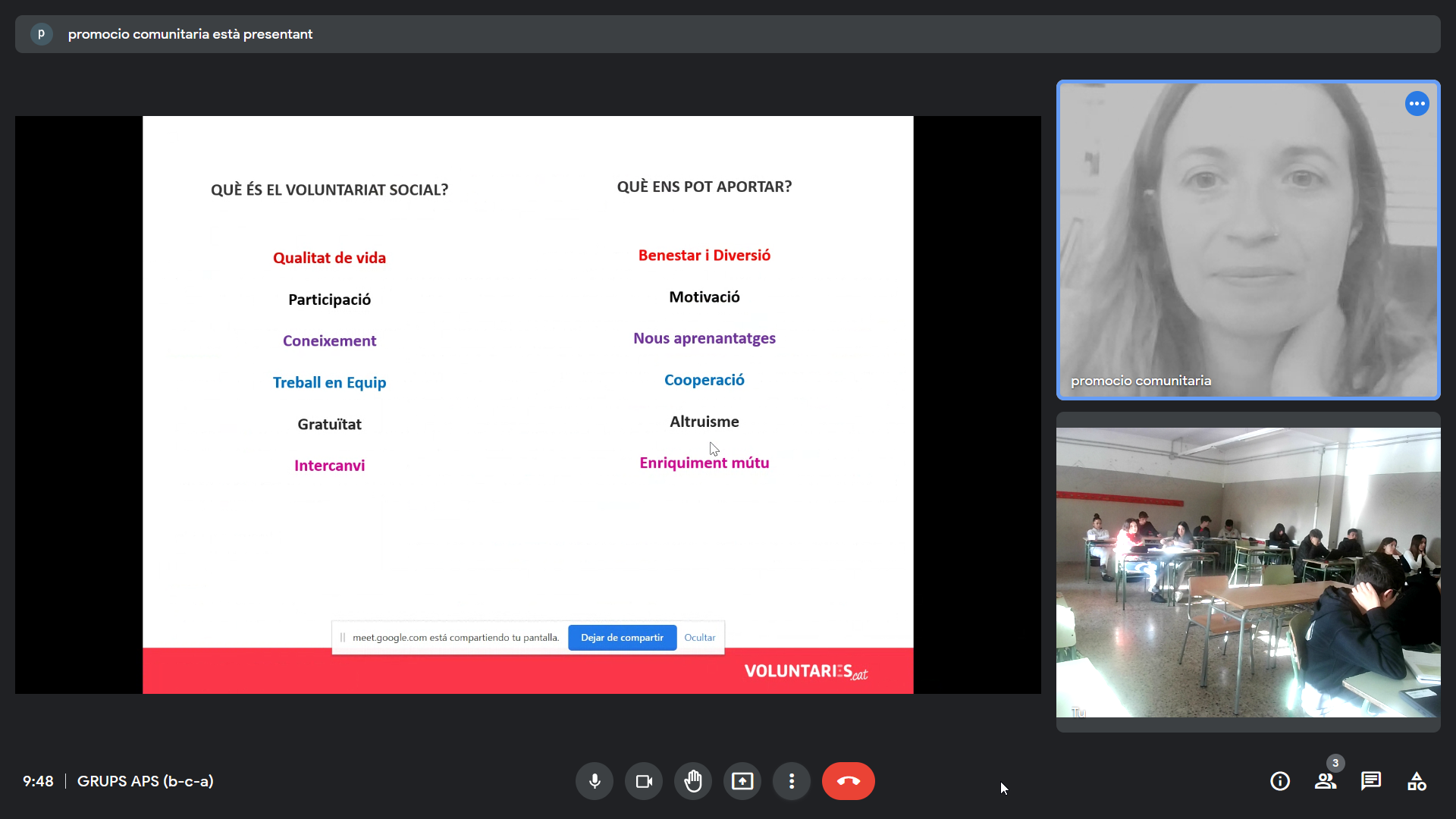Open options on promocio comunitaria tile
The height and width of the screenshot is (819, 1456).
1417,104
